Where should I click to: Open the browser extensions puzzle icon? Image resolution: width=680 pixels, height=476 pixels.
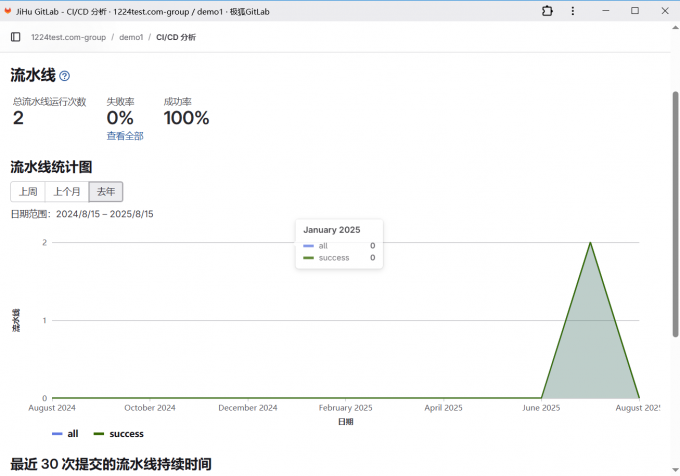point(547,10)
